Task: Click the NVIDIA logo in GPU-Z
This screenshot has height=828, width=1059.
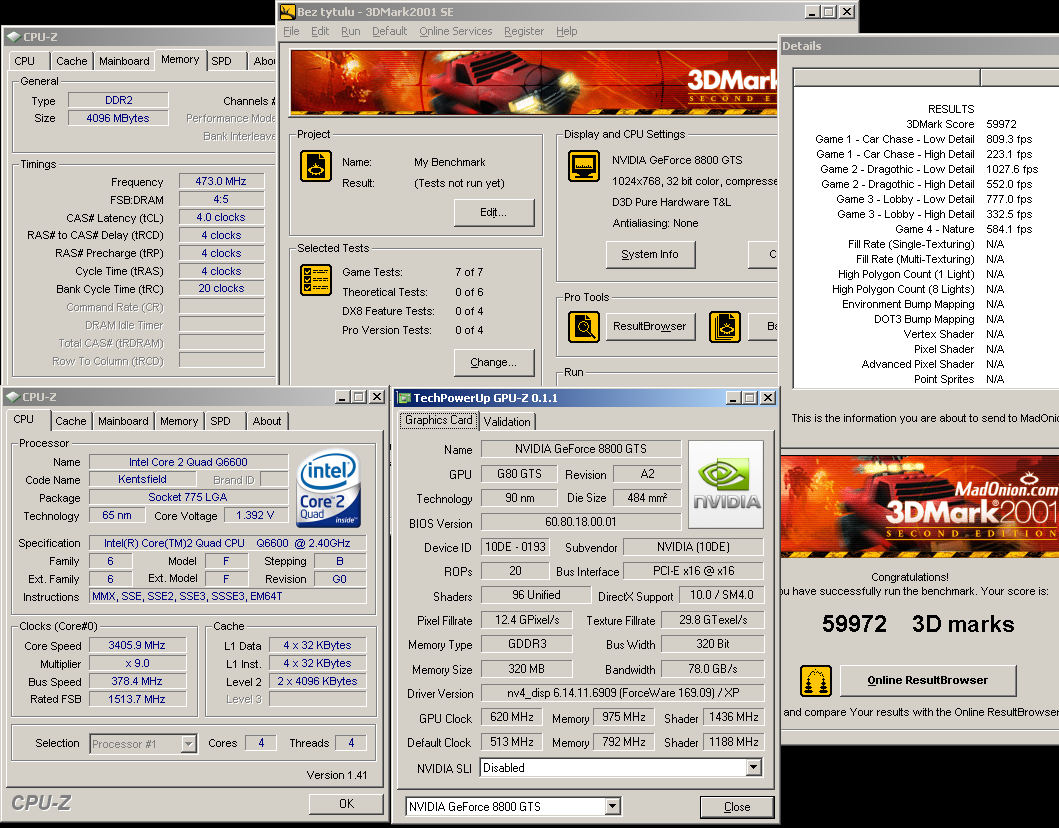Action: click(x=726, y=484)
